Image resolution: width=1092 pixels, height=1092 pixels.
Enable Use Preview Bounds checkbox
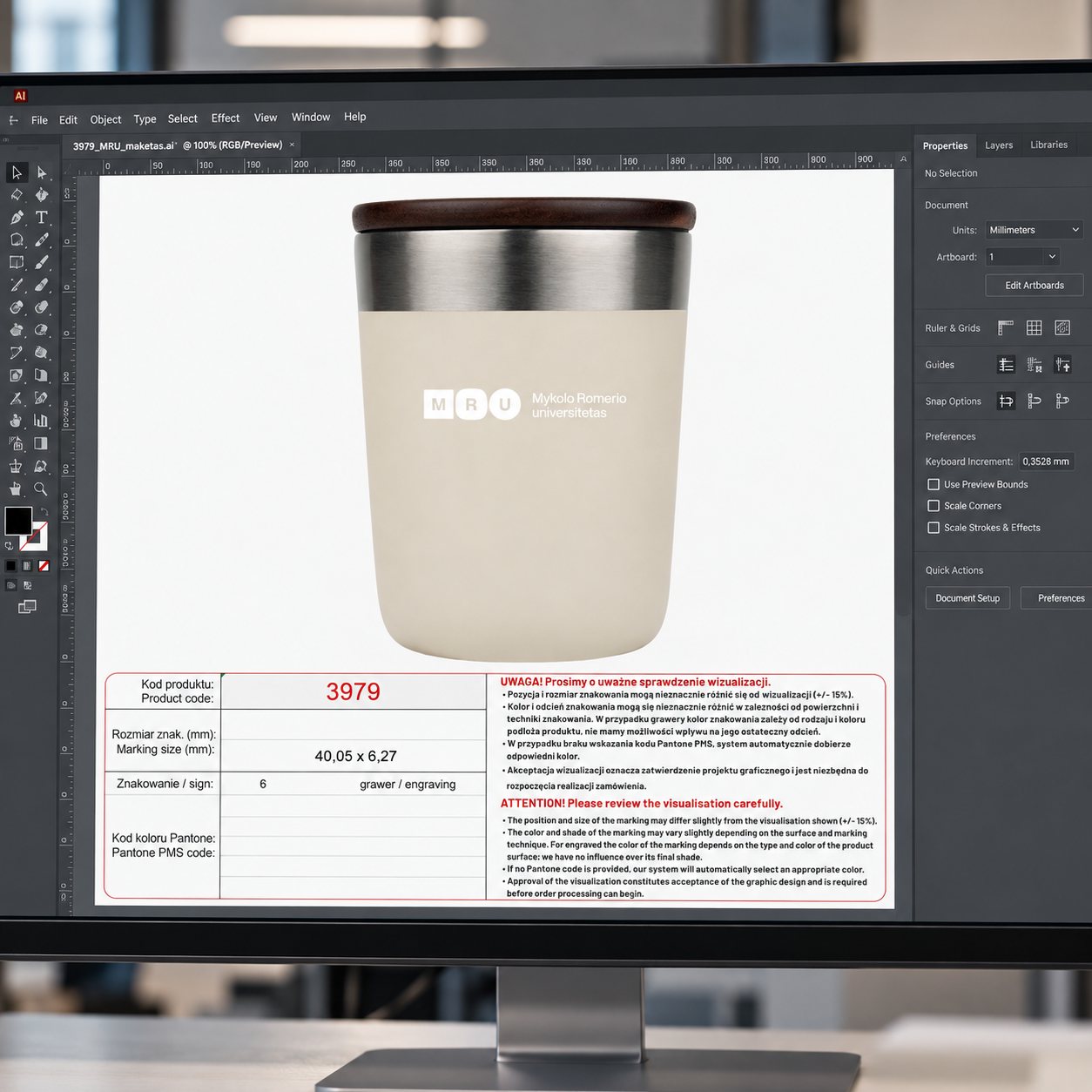[934, 484]
